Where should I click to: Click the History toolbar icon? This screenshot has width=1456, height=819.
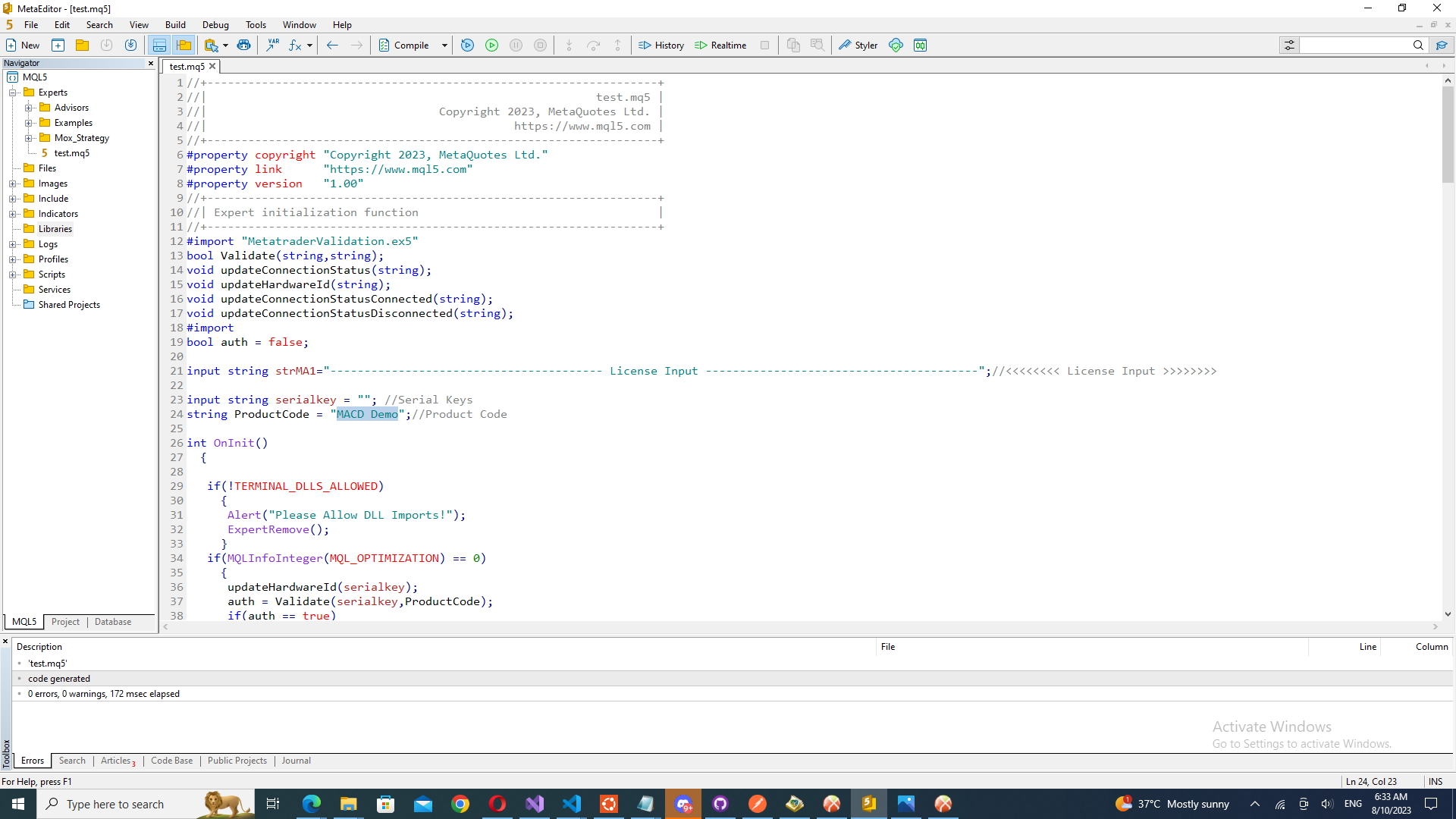tap(661, 45)
